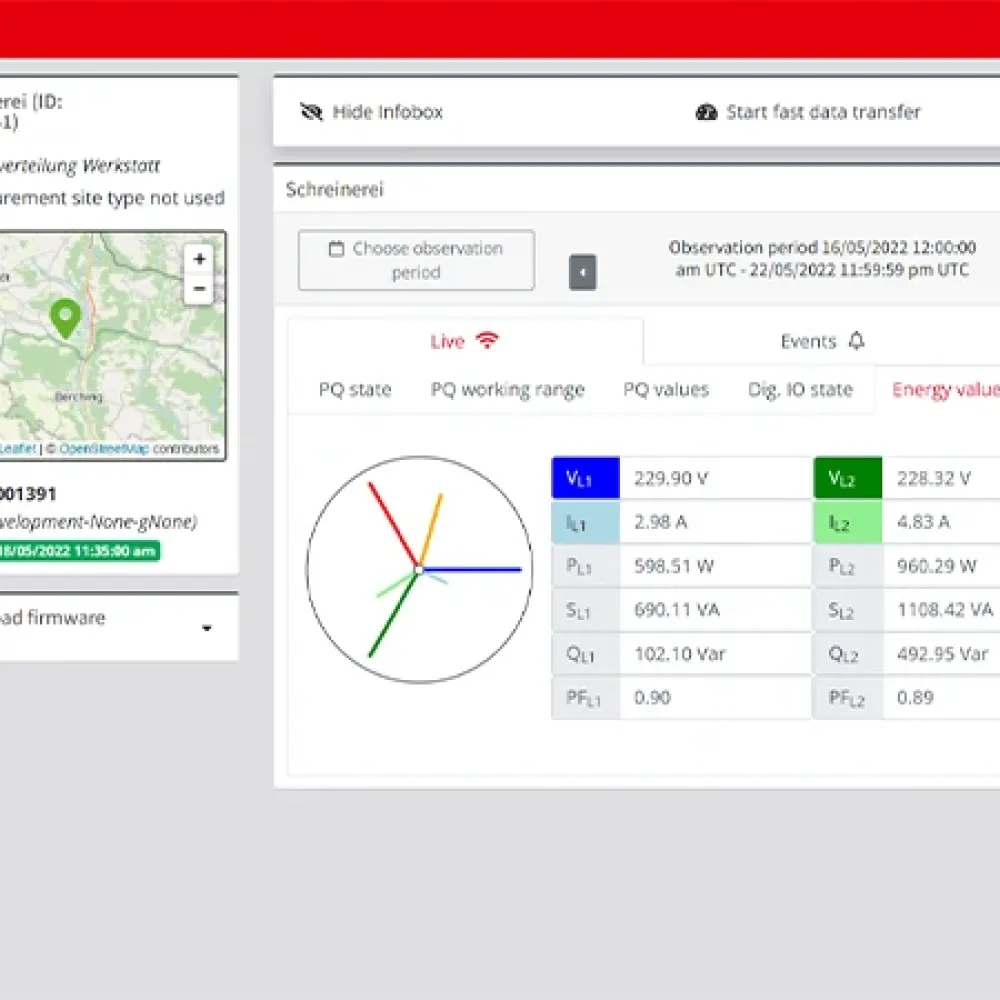Open the Choose observation period picker

pos(416,260)
